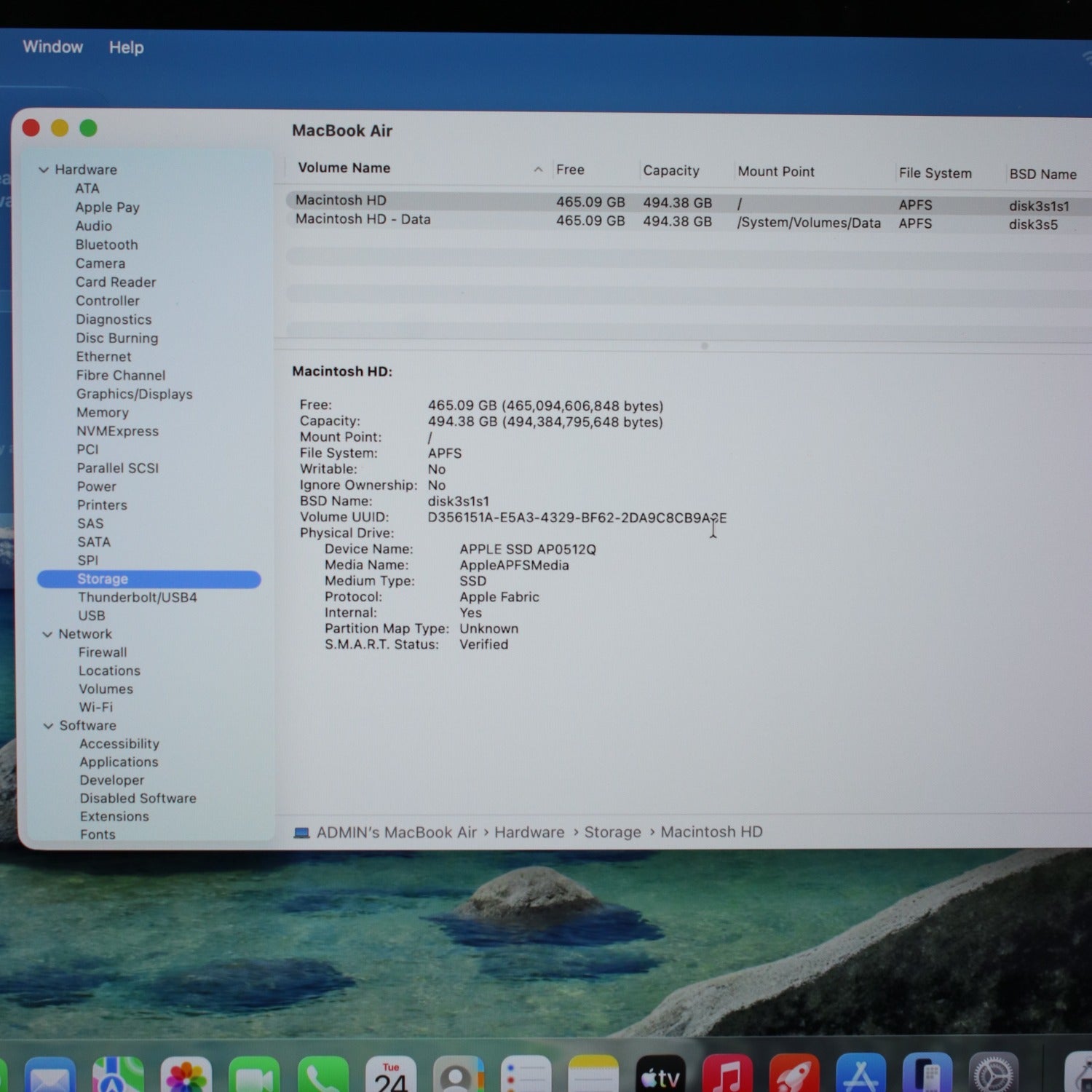Go to ADMIN's MacBook Air in the path bar
1092x1092 pixels.
(x=397, y=832)
